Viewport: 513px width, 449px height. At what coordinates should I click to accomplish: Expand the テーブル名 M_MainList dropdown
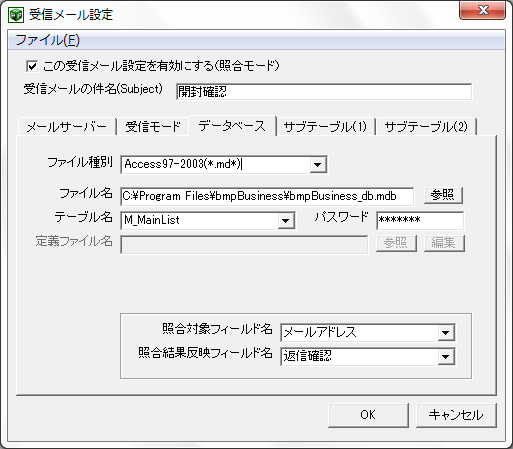(x=286, y=221)
